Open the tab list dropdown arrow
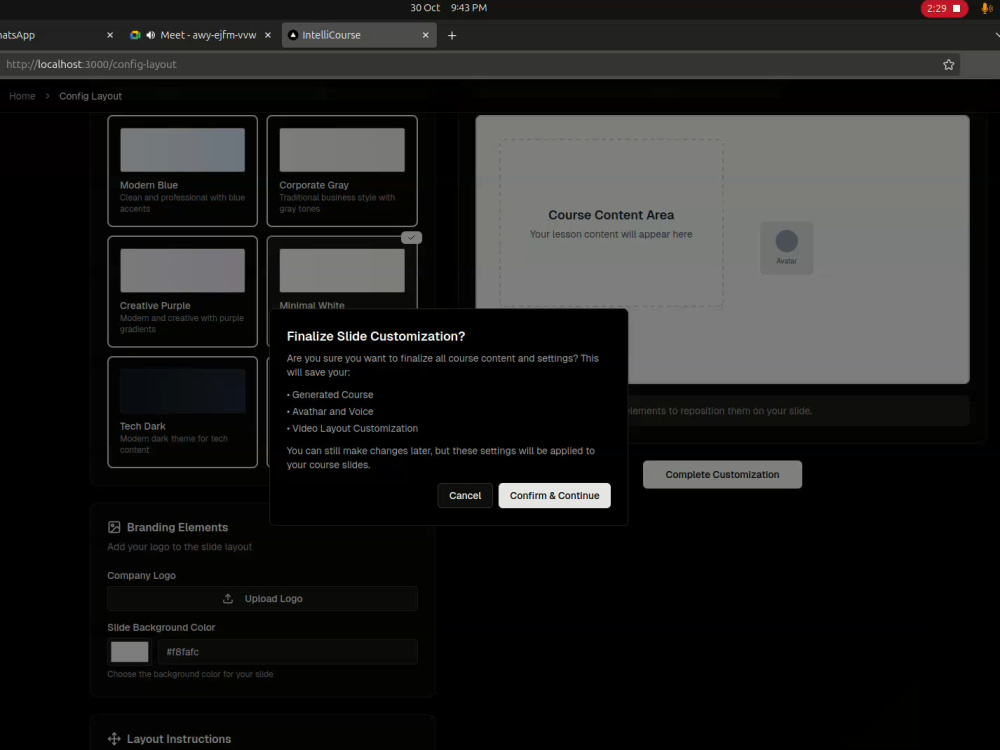The height and width of the screenshot is (750, 1000). [996, 35]
